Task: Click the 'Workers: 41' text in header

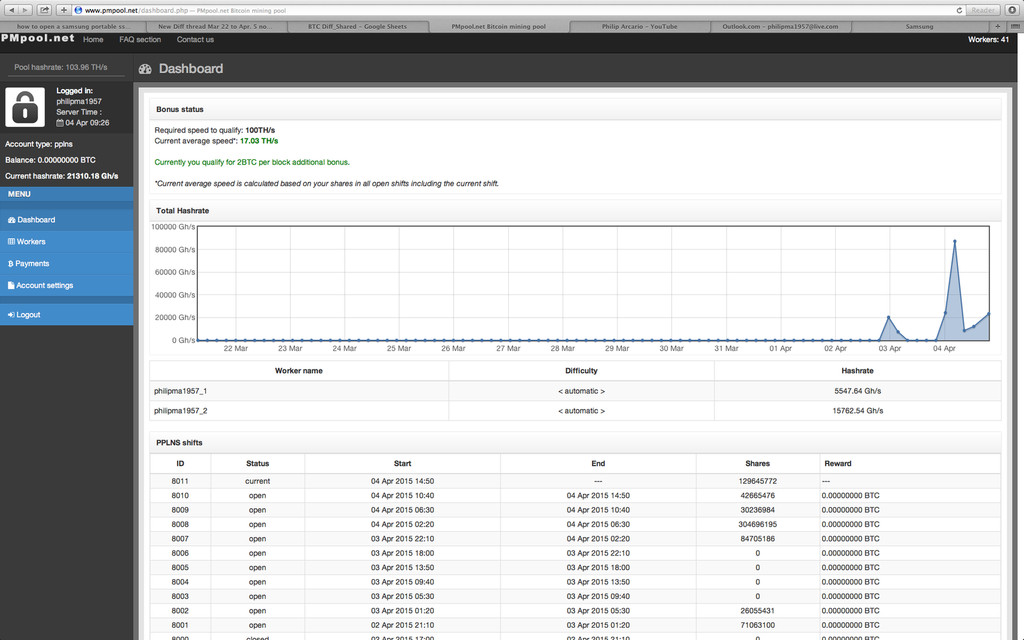Action: click(988, 40)
